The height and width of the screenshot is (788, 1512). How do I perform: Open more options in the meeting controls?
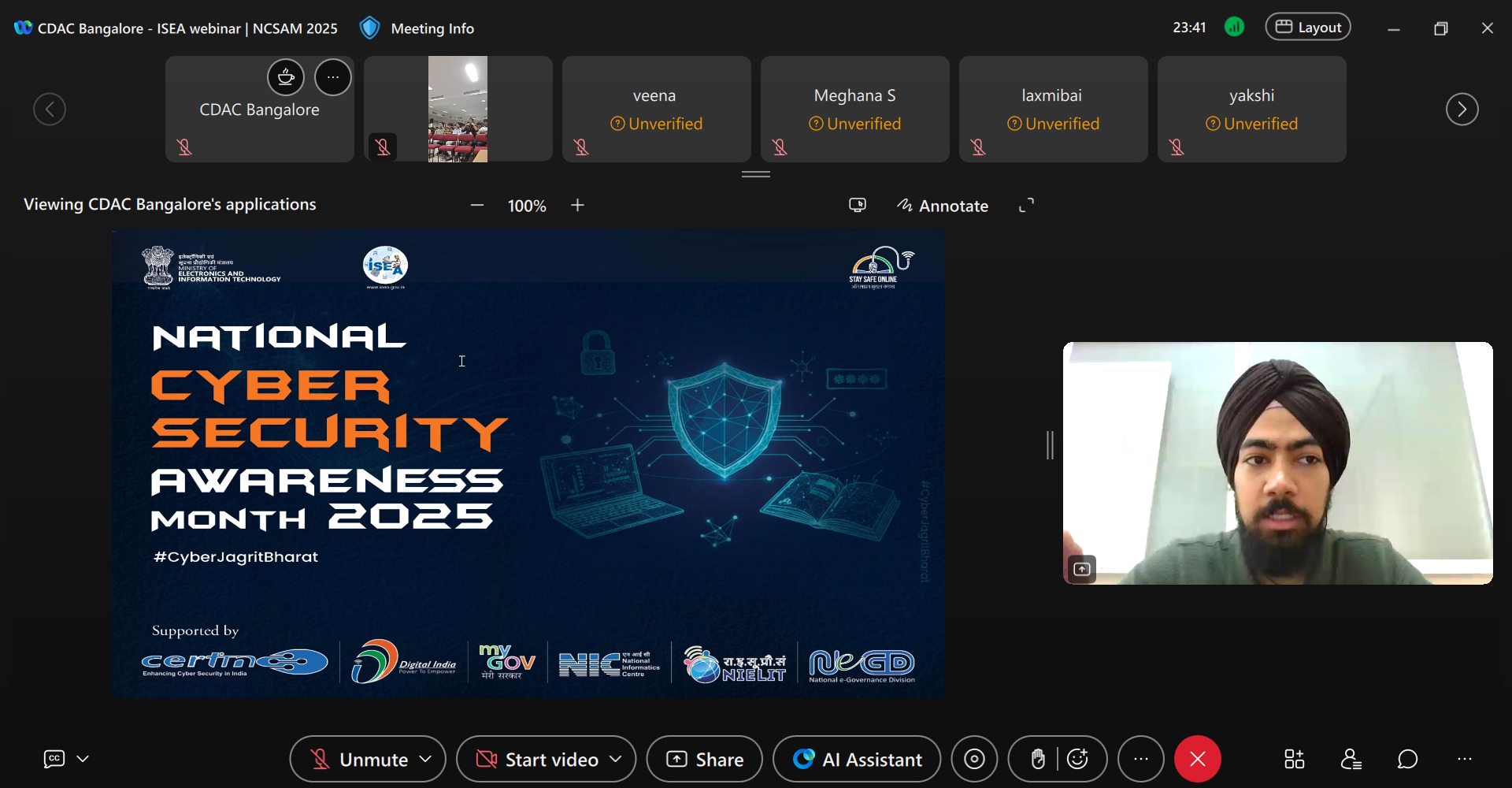pyautogui.click(x=1141, y=759)
